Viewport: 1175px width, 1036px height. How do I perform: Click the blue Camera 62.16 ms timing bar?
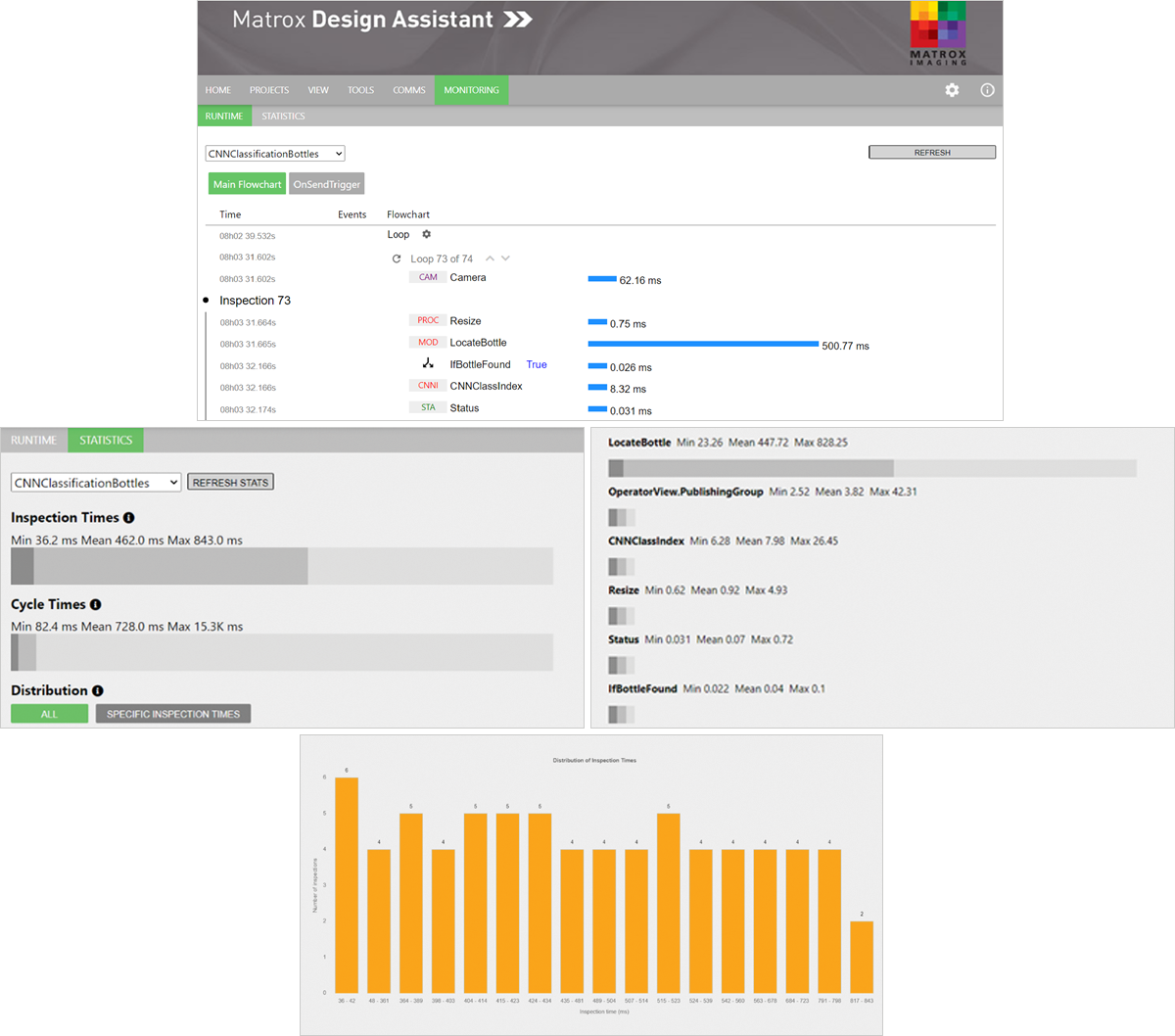coord(602,279)
